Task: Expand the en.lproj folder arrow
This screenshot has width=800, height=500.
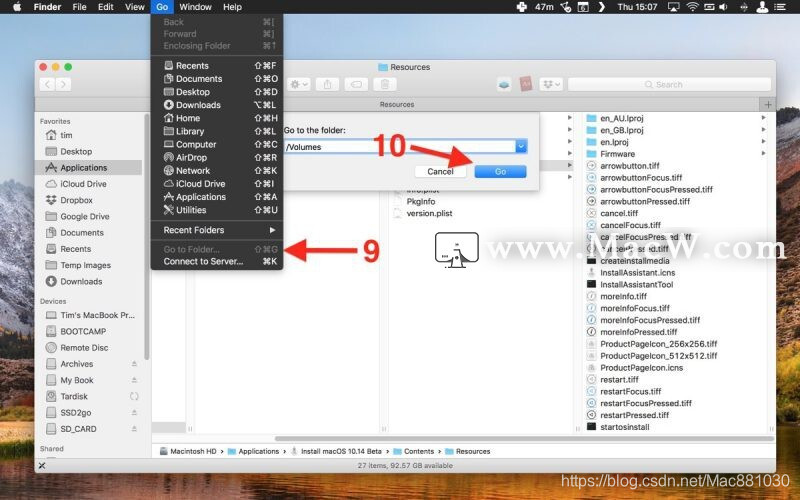Action: tap(763, 141)
